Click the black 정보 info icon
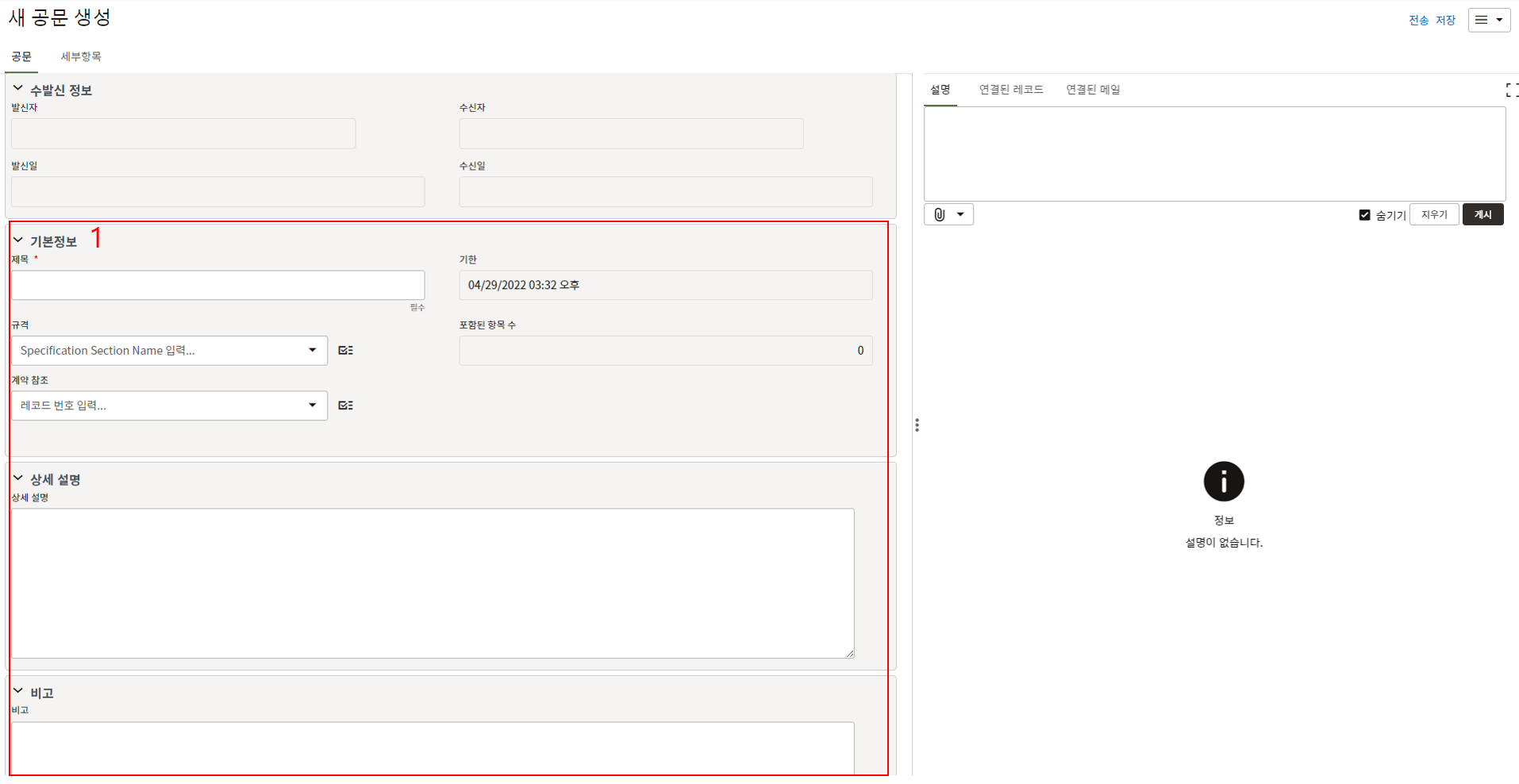This screenshot has width=1519, height=784. coord(1223,482)
